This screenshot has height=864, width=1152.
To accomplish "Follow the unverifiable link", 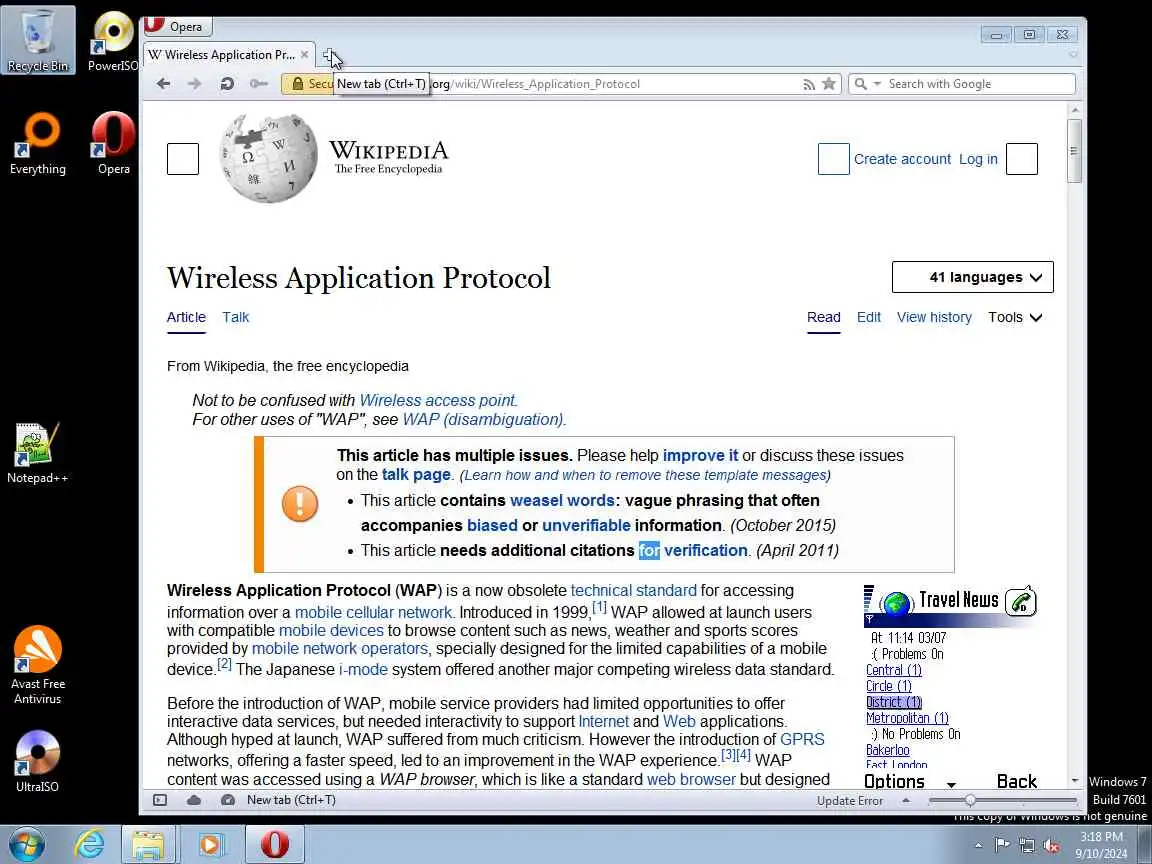I will point(586,525).
